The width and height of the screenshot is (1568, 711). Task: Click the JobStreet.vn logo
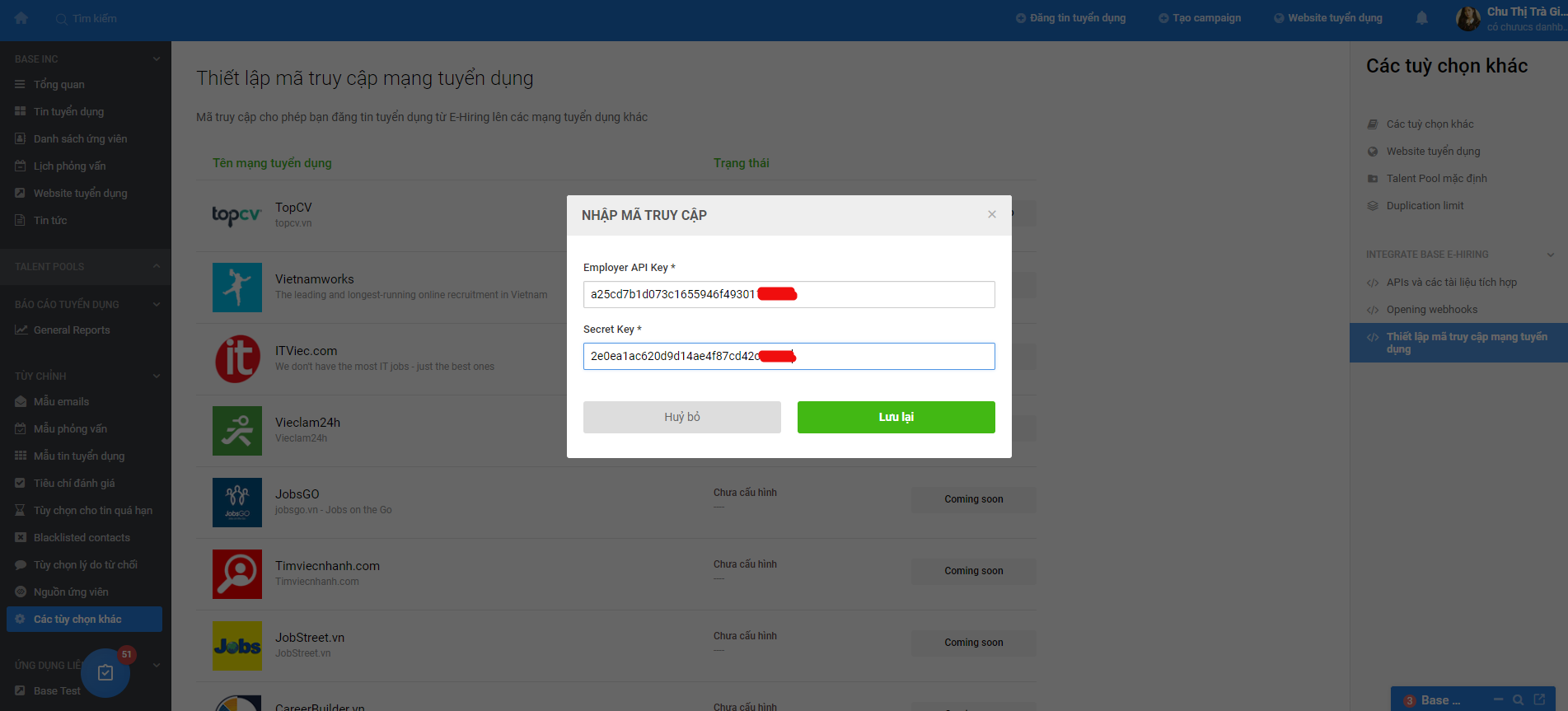point(237,646)
